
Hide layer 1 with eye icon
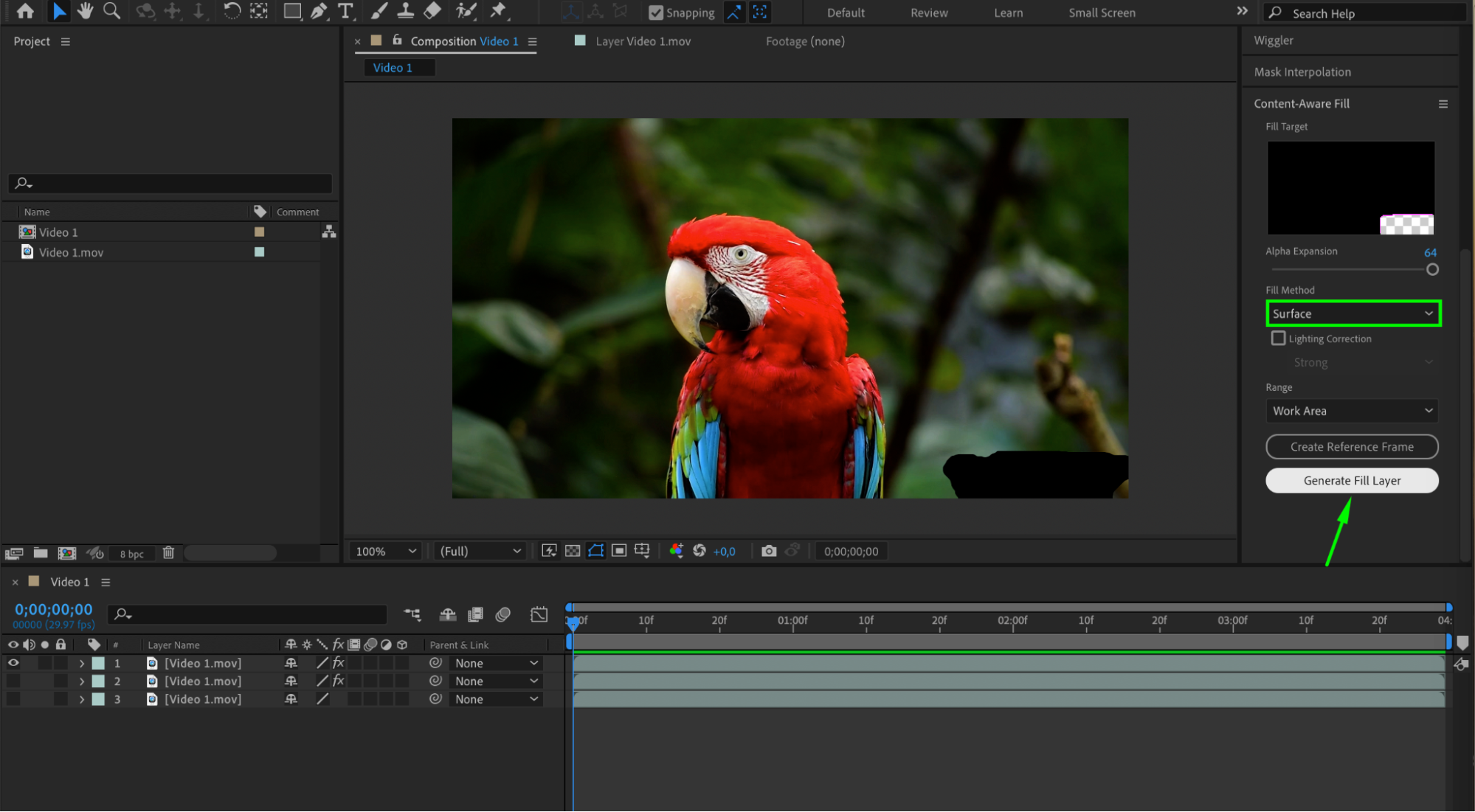13,663
